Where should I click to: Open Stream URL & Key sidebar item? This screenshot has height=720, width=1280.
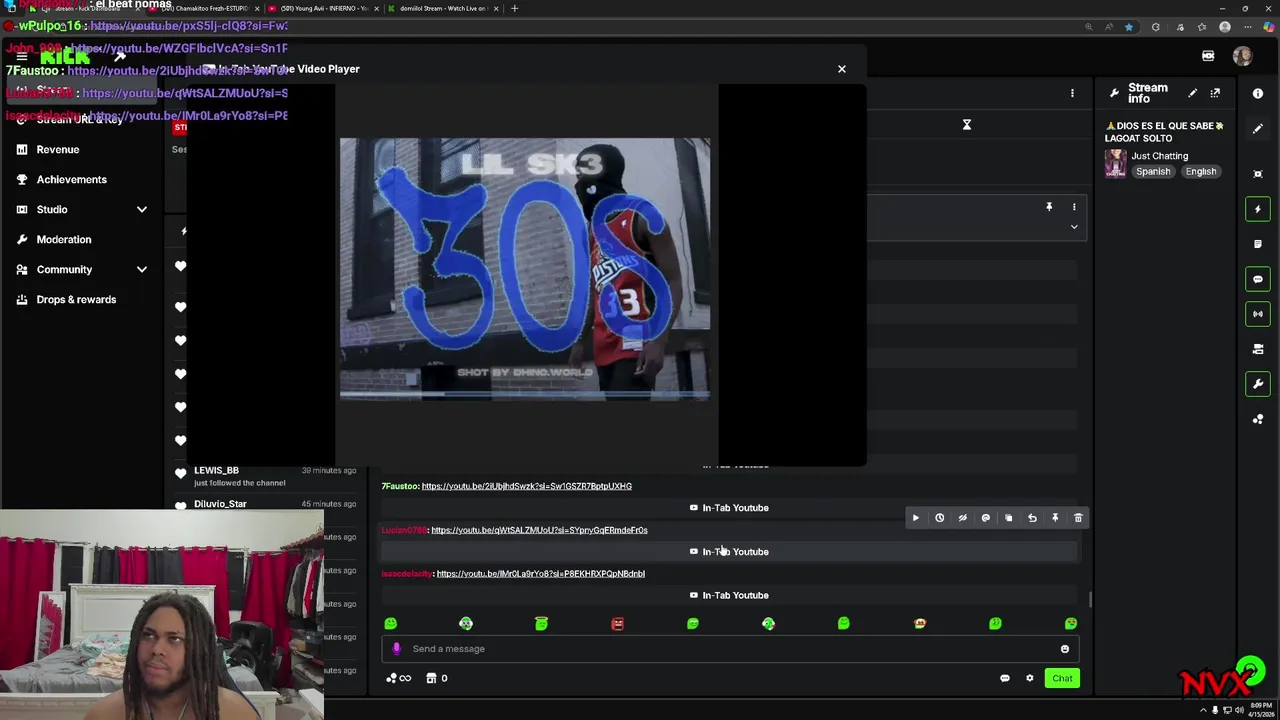coord(82,119)
